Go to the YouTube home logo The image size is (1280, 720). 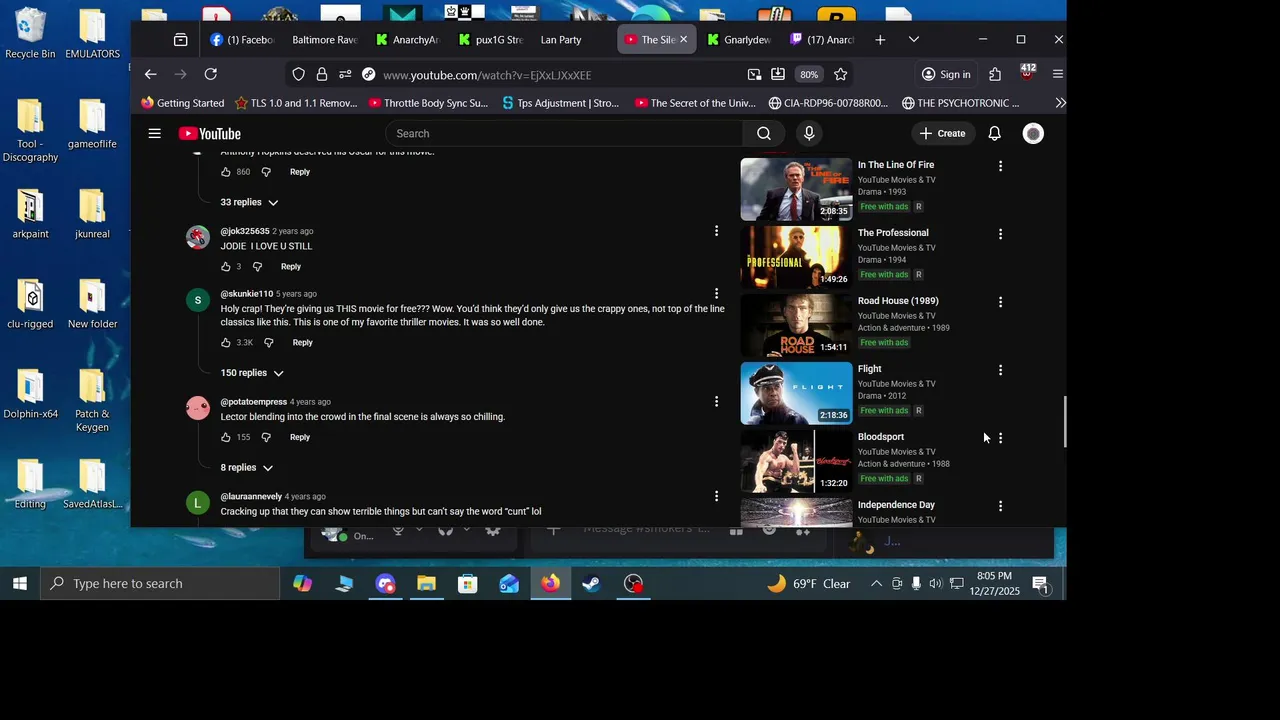point(210,134)
